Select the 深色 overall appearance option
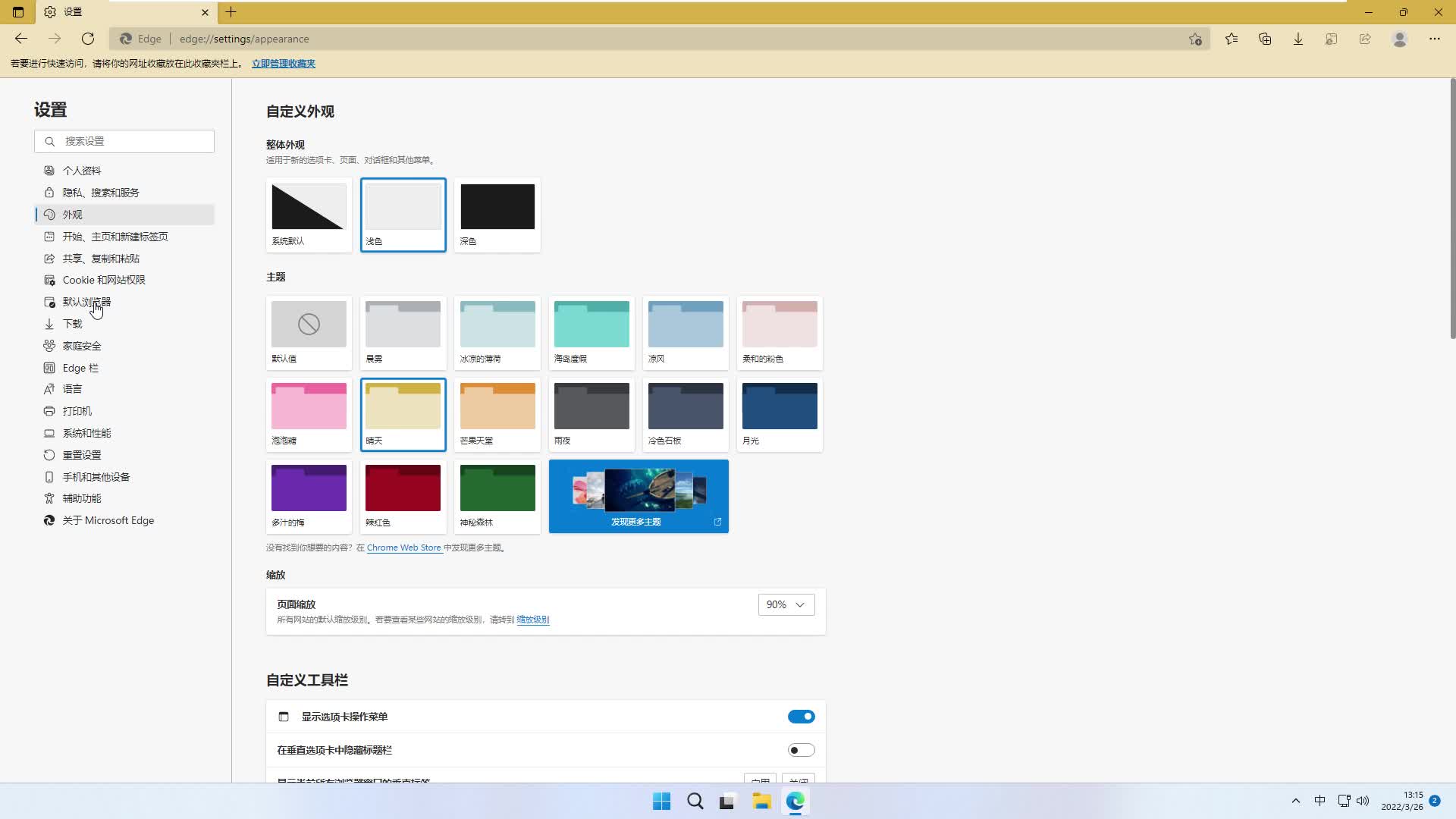 [497, 215]
